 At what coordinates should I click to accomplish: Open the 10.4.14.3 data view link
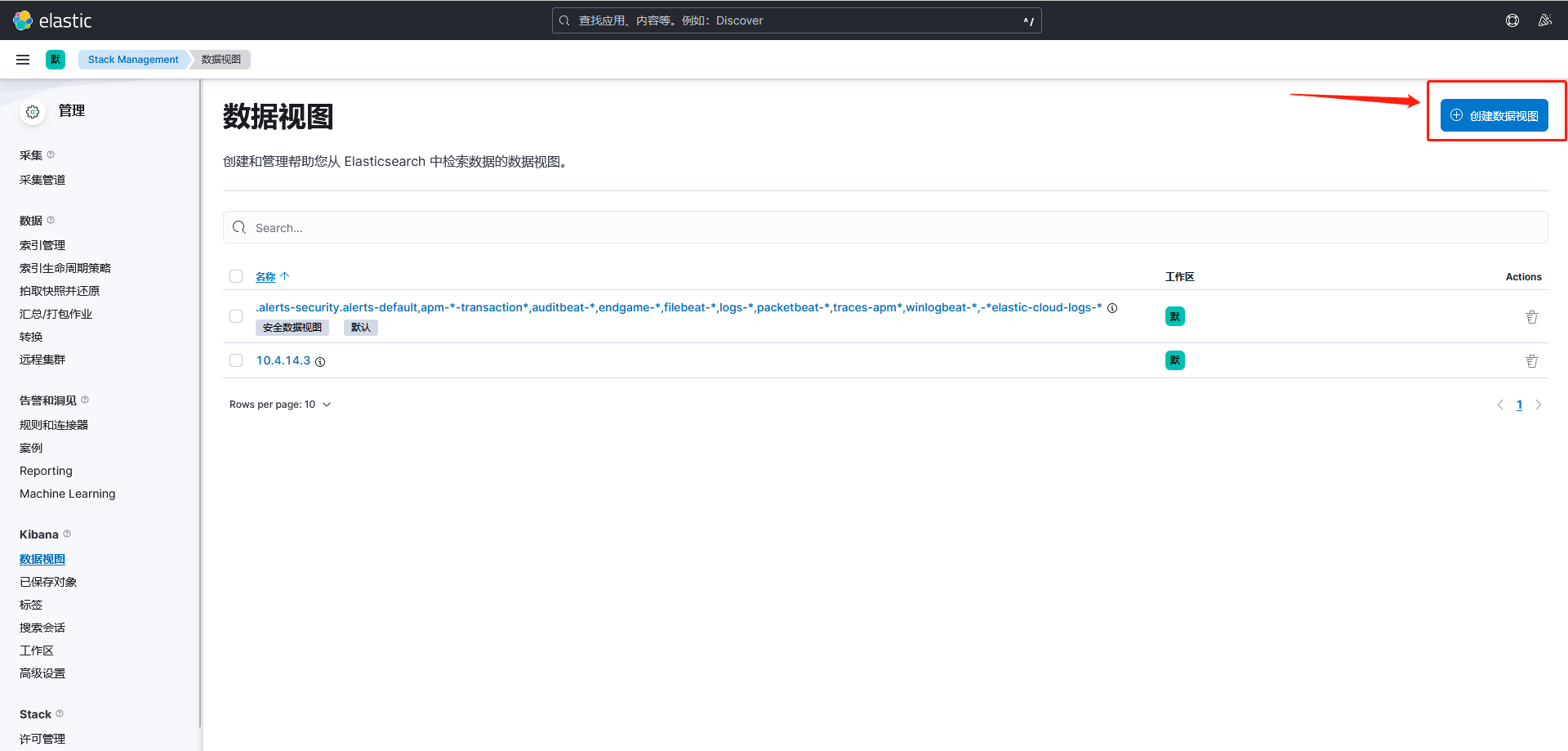[283, 360]
